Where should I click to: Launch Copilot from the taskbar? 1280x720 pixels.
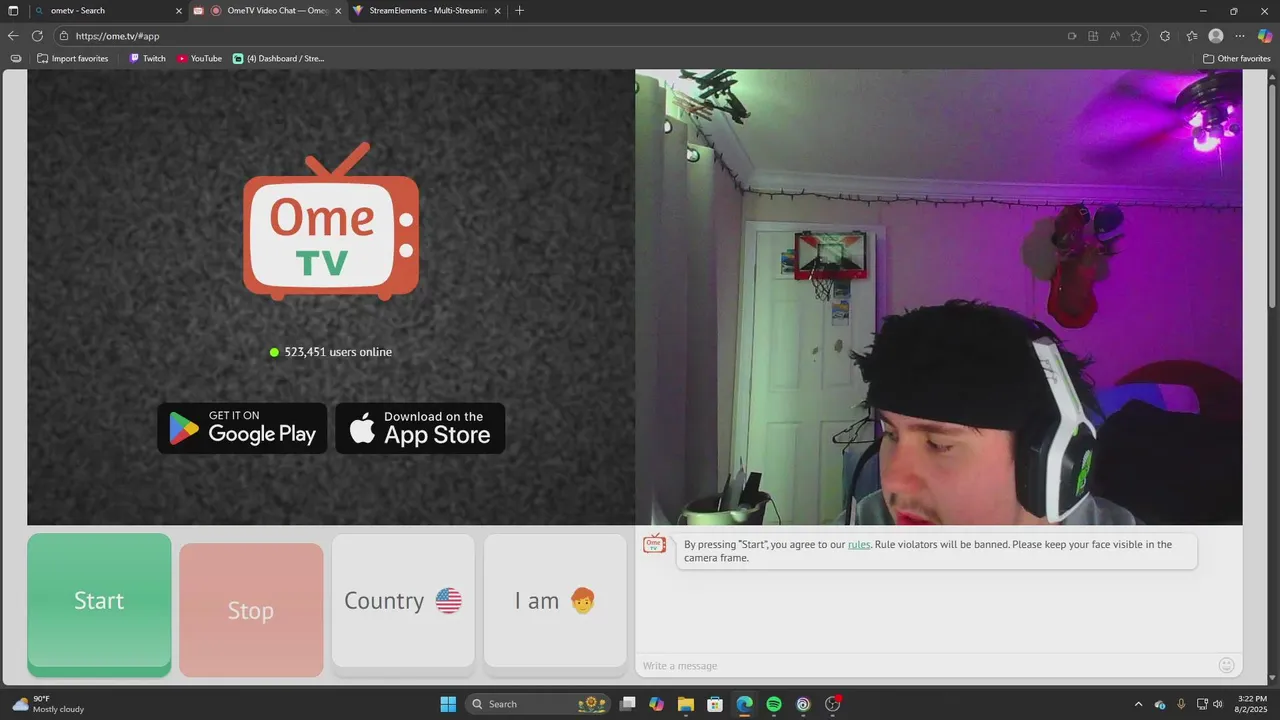[x=656, y=704]
